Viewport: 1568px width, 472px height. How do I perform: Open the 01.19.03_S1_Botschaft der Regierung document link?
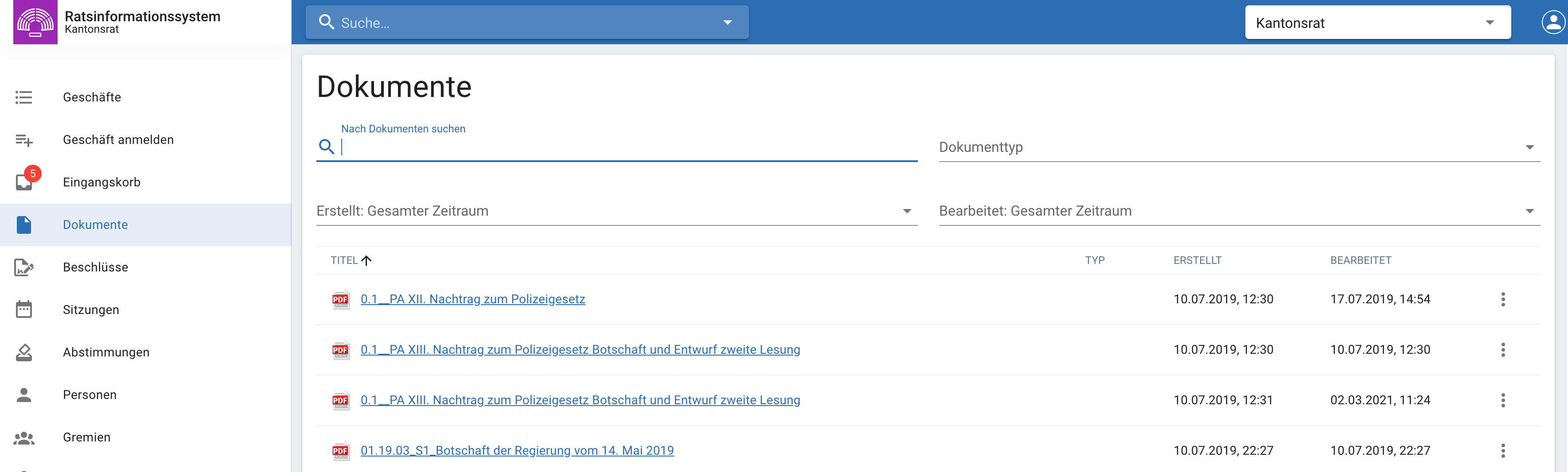tap(517, 451)
